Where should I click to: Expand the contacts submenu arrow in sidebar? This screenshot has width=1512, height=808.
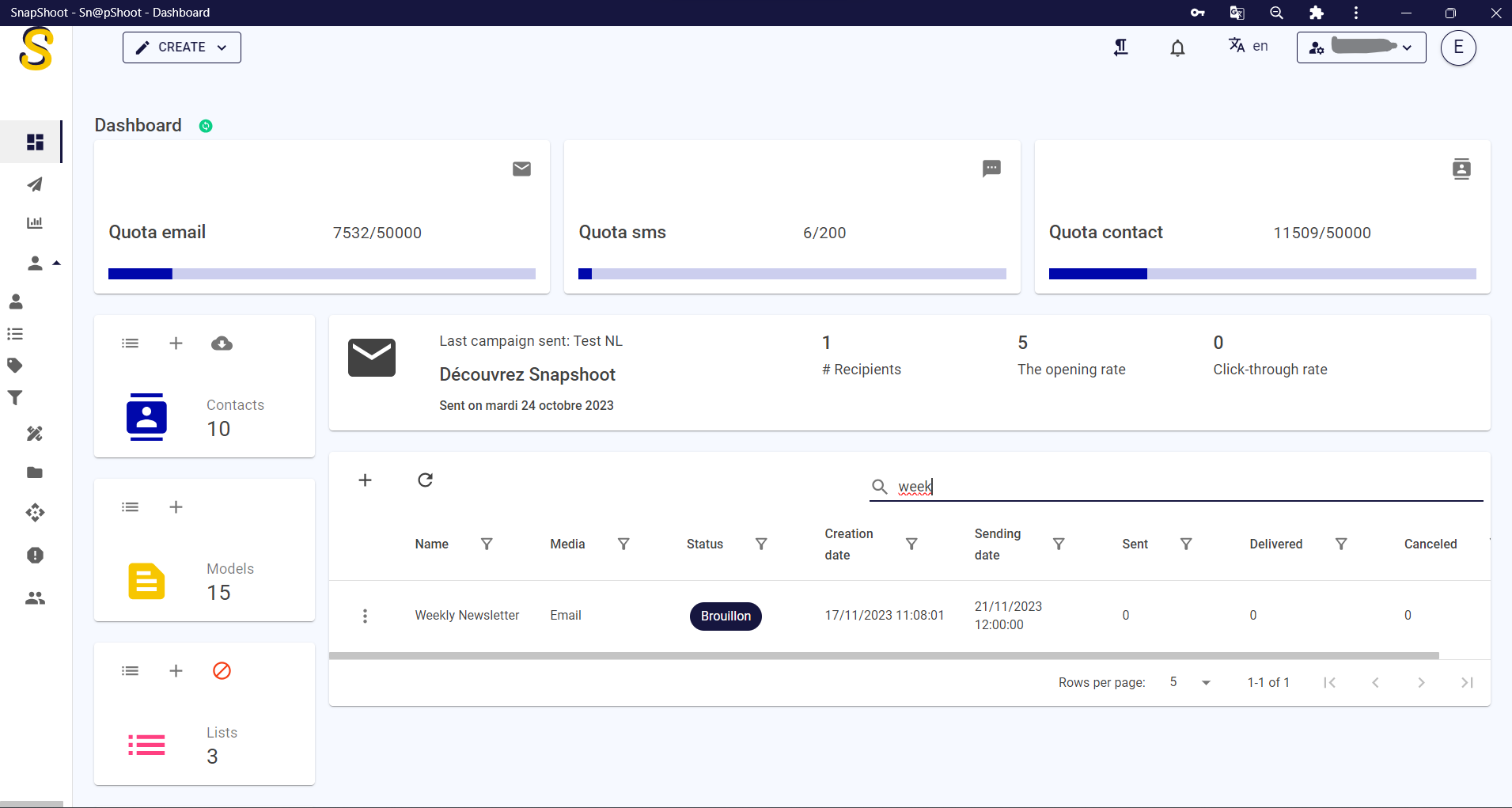point(56,260)
